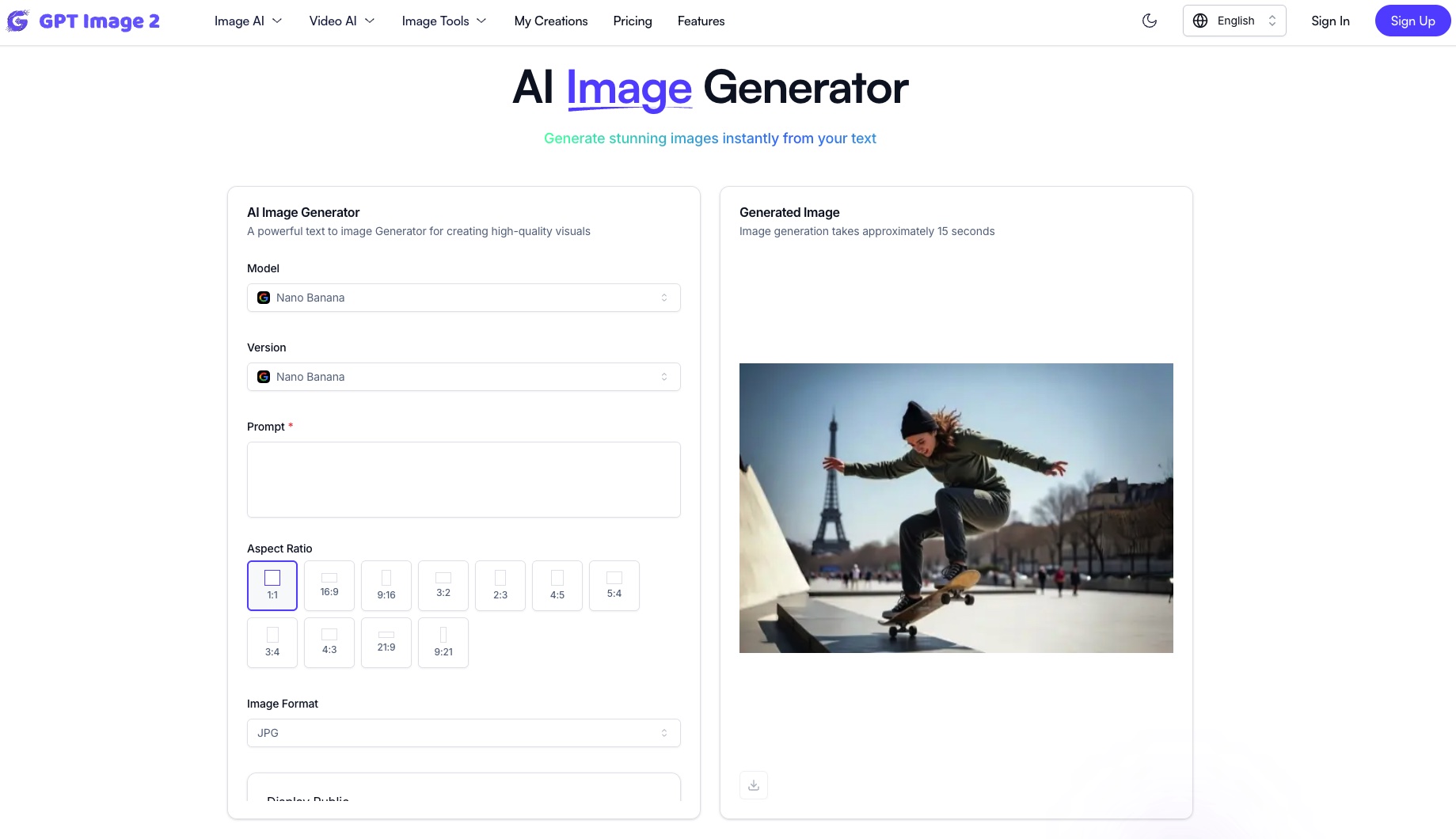The image size is (1456, 839).
Task: Expand the Image AI menu
Action: pos(248,21)
